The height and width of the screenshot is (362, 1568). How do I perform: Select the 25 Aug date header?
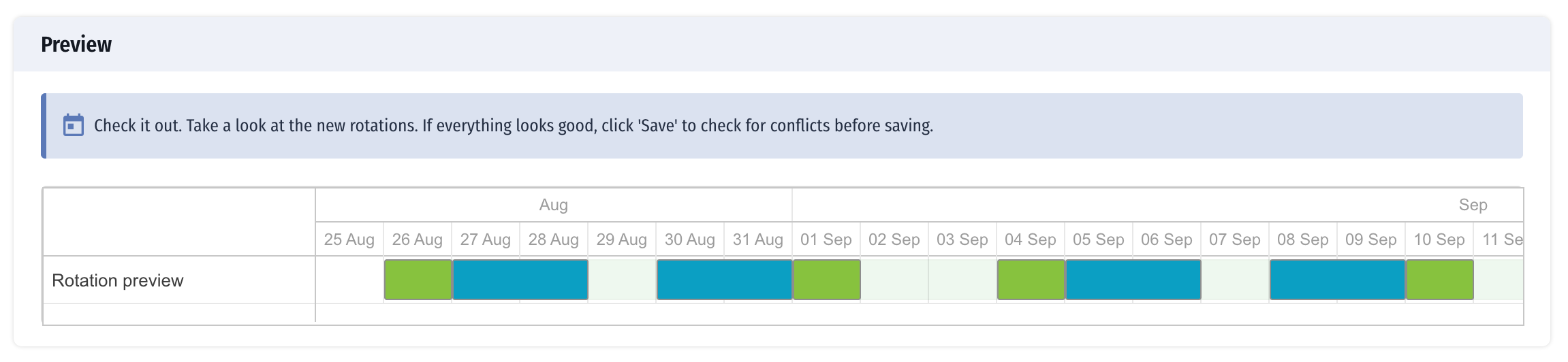[349, 240]
